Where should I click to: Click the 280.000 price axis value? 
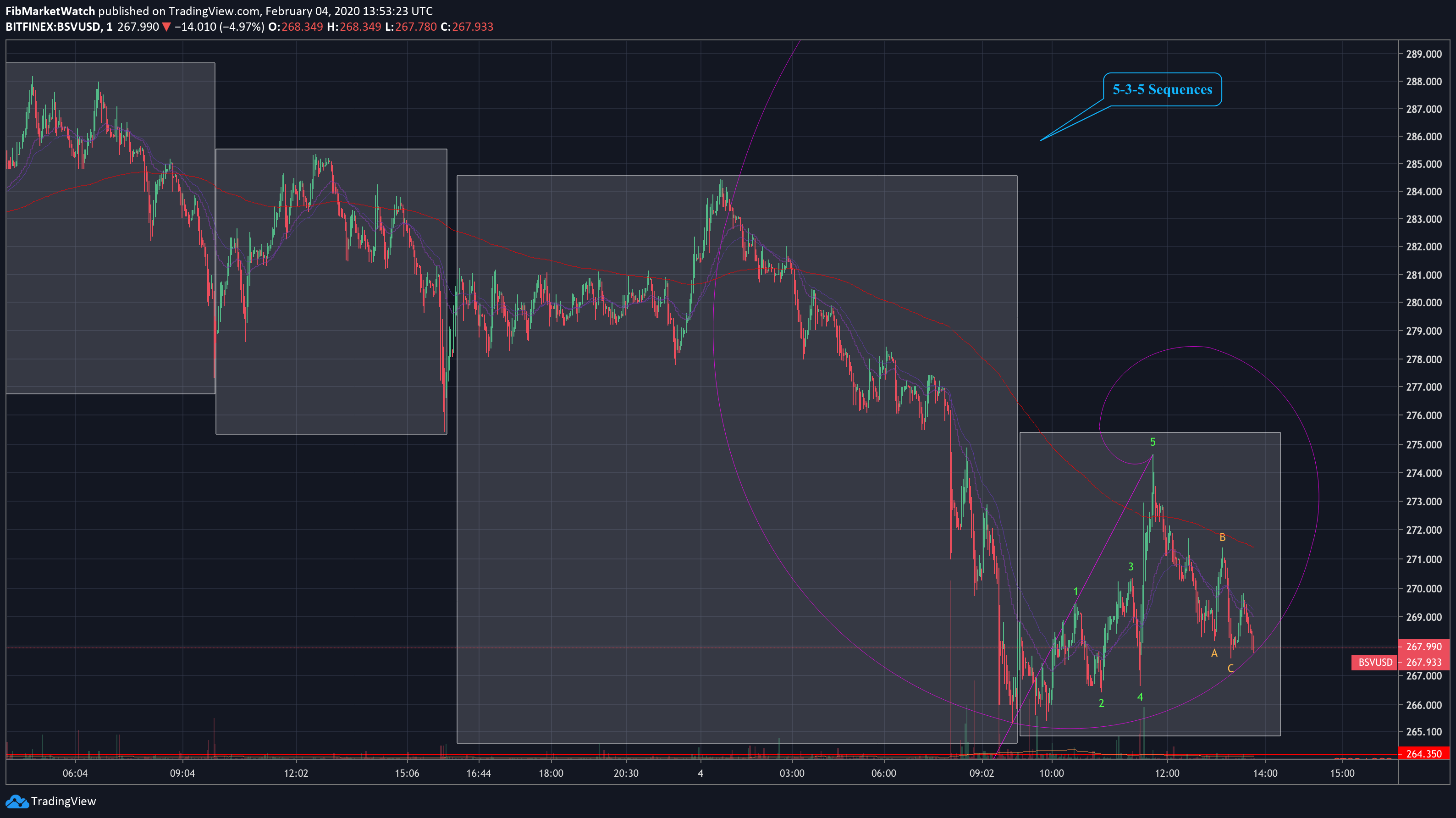click(1424, 303)
